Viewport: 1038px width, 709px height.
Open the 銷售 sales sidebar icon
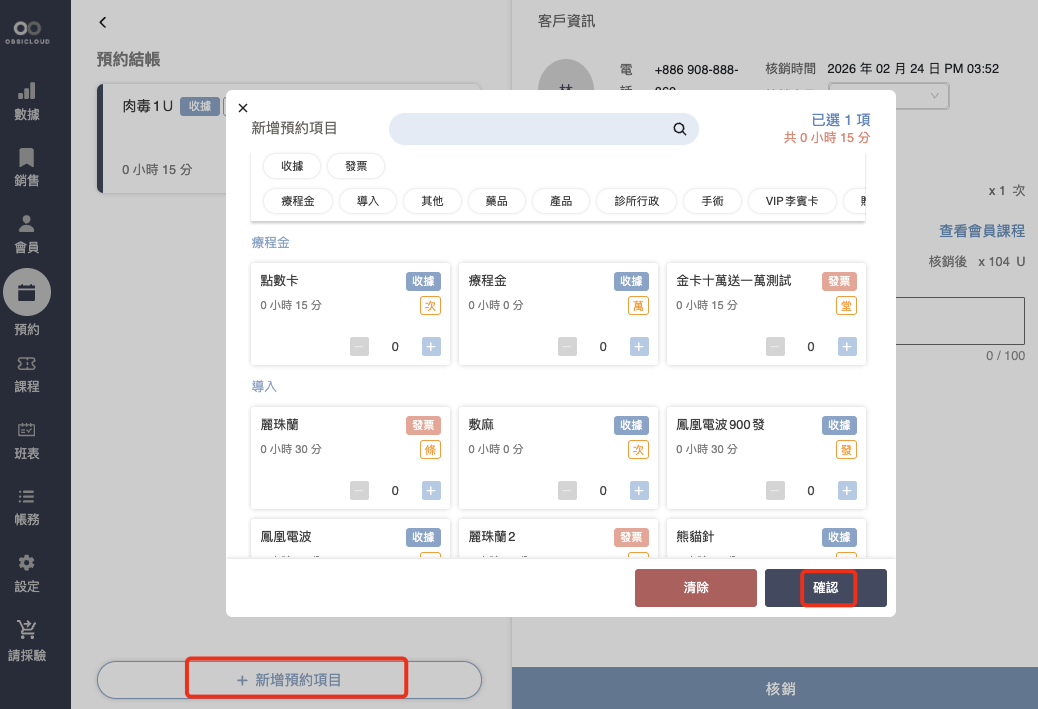[x=27, y=158]
